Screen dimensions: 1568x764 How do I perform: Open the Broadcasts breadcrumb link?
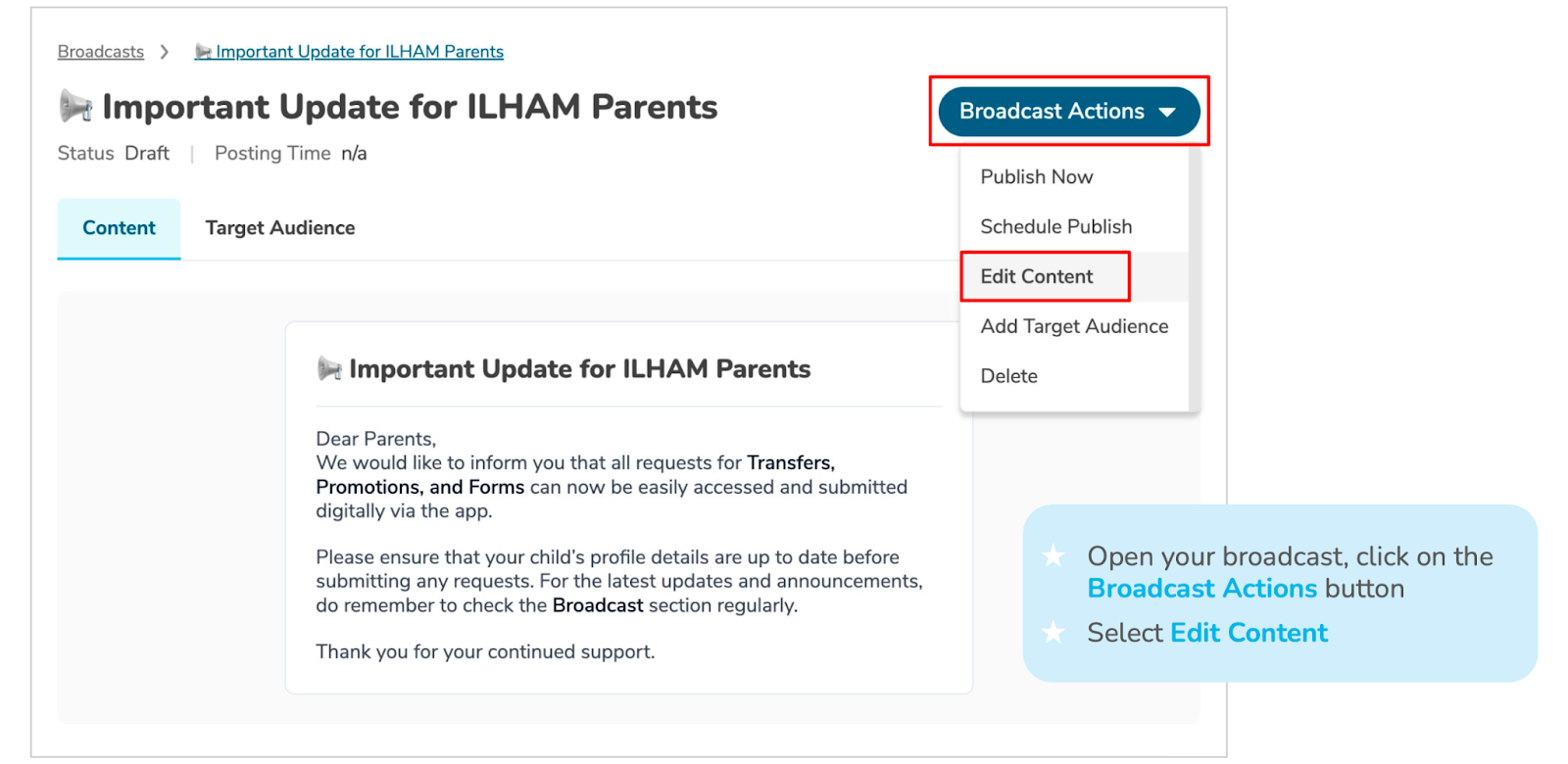[x=100, y=52]
